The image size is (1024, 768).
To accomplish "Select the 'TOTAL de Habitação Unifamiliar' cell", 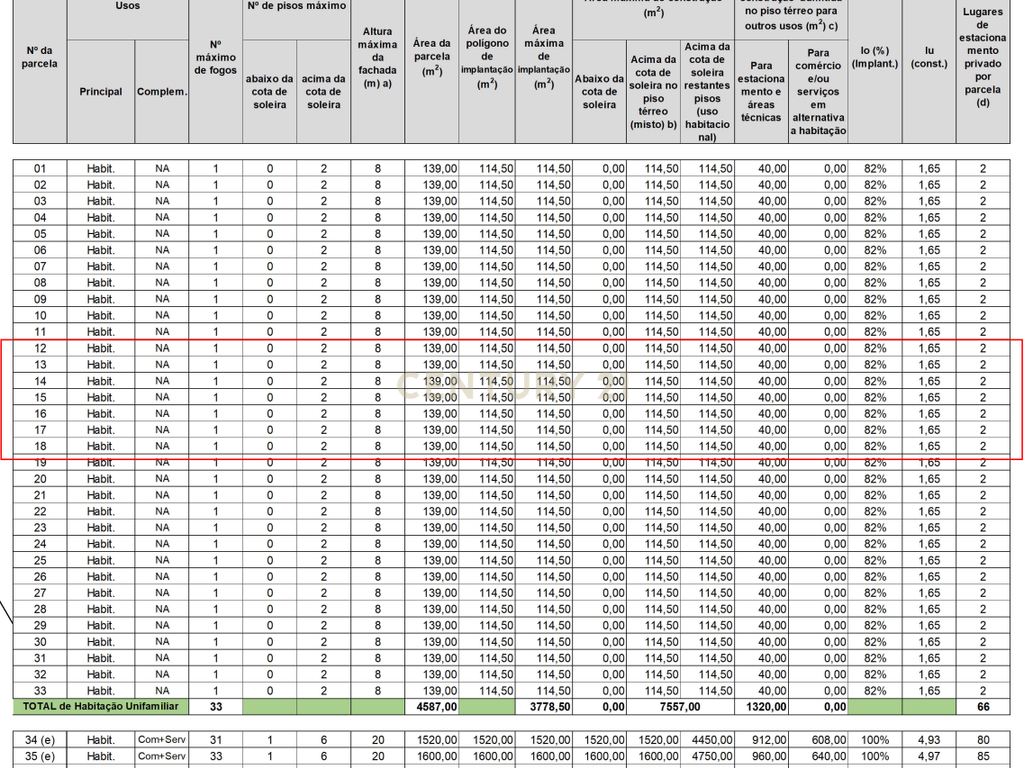I will point(101,707).
